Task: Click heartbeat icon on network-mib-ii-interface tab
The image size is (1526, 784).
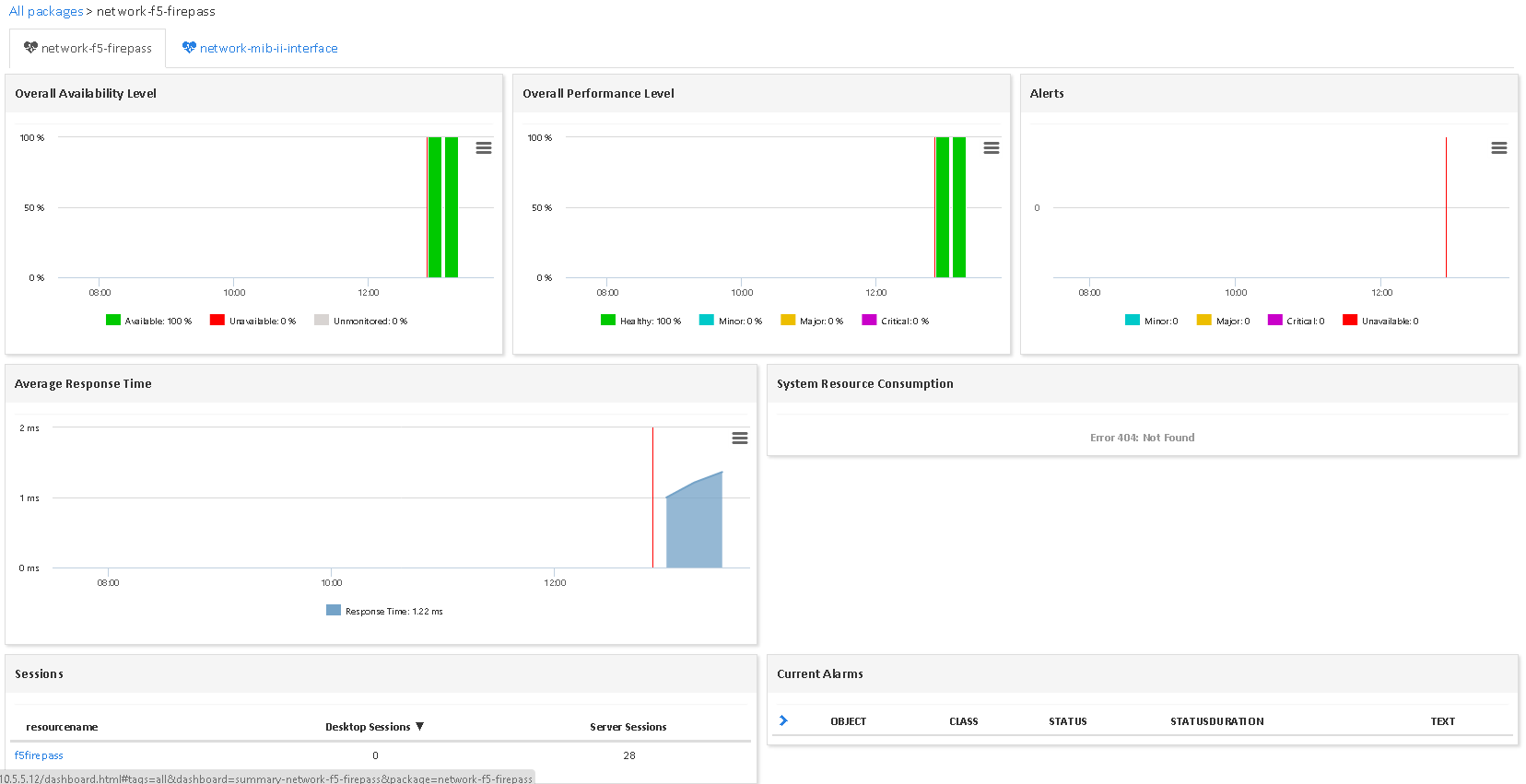Action: coord(189,48)
